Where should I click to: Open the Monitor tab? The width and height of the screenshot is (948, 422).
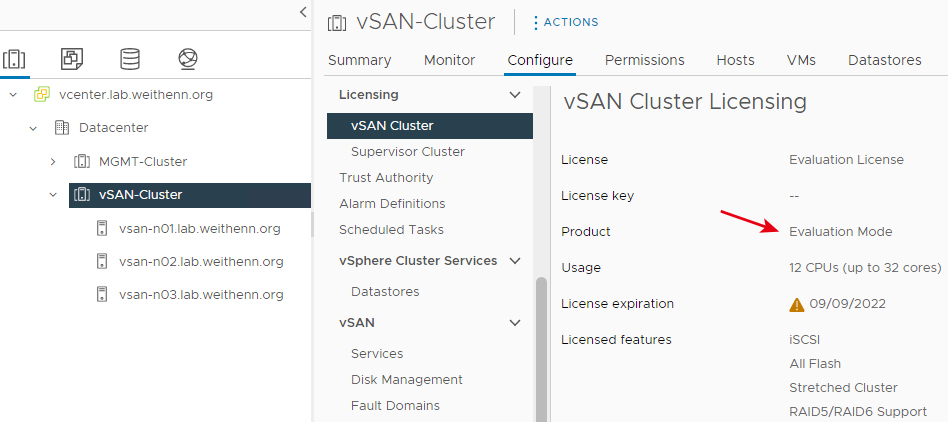(x=449, y=60)
